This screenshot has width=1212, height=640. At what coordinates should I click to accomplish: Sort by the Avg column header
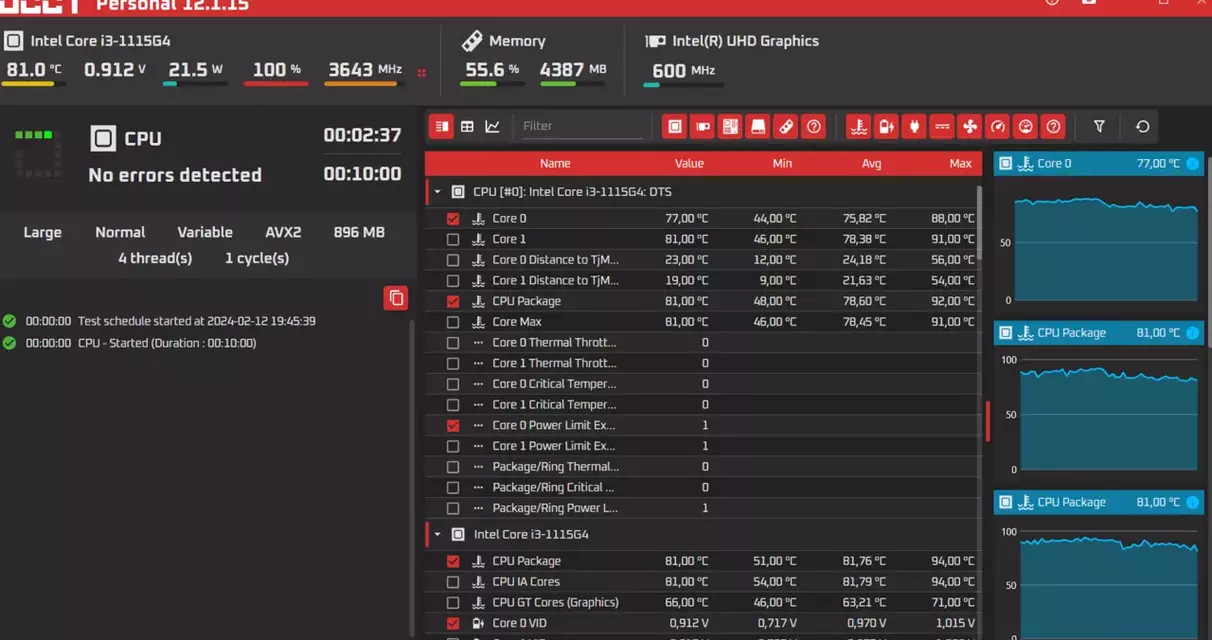tap(872, 163)
